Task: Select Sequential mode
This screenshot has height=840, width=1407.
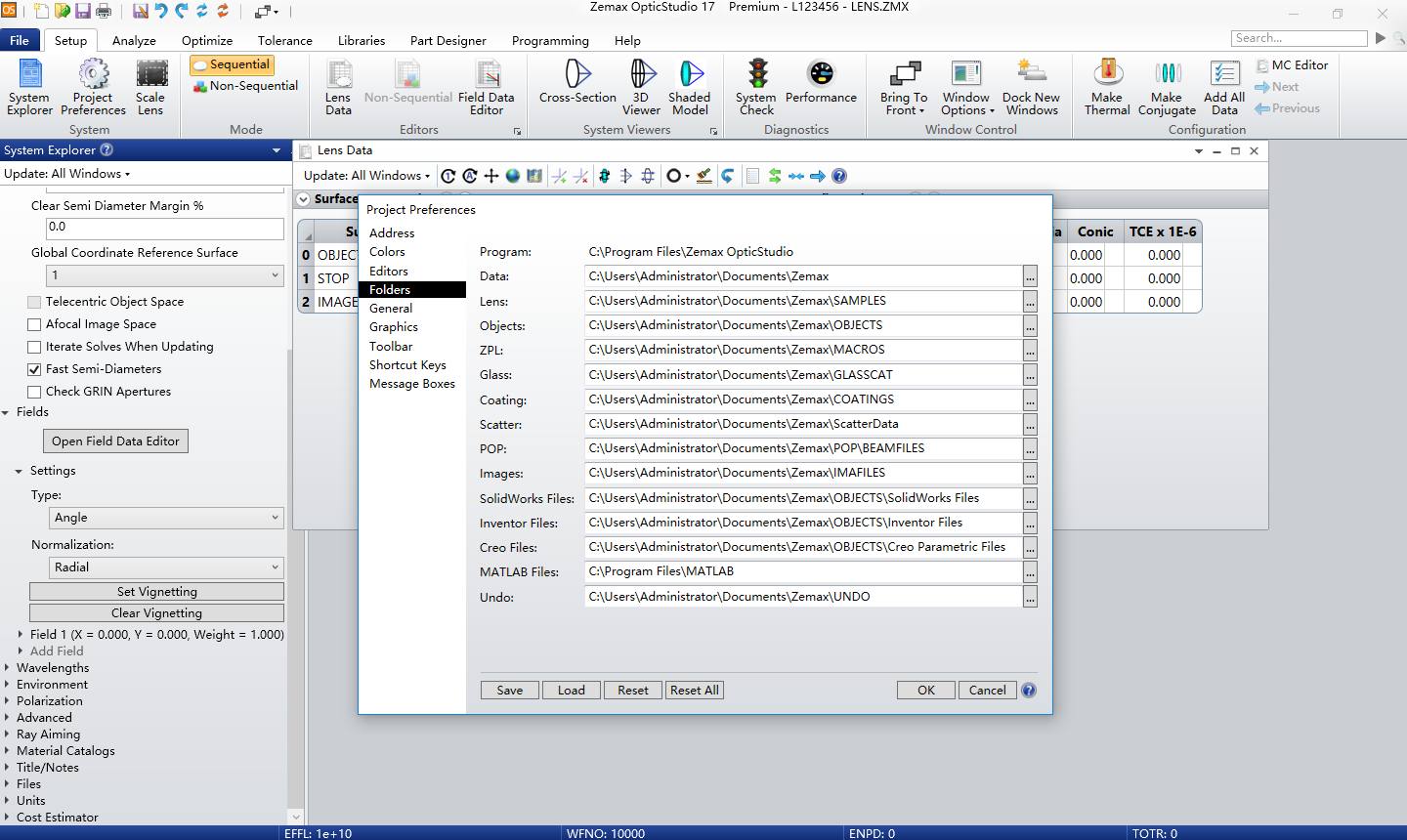Action: click(x=232, y=64)
